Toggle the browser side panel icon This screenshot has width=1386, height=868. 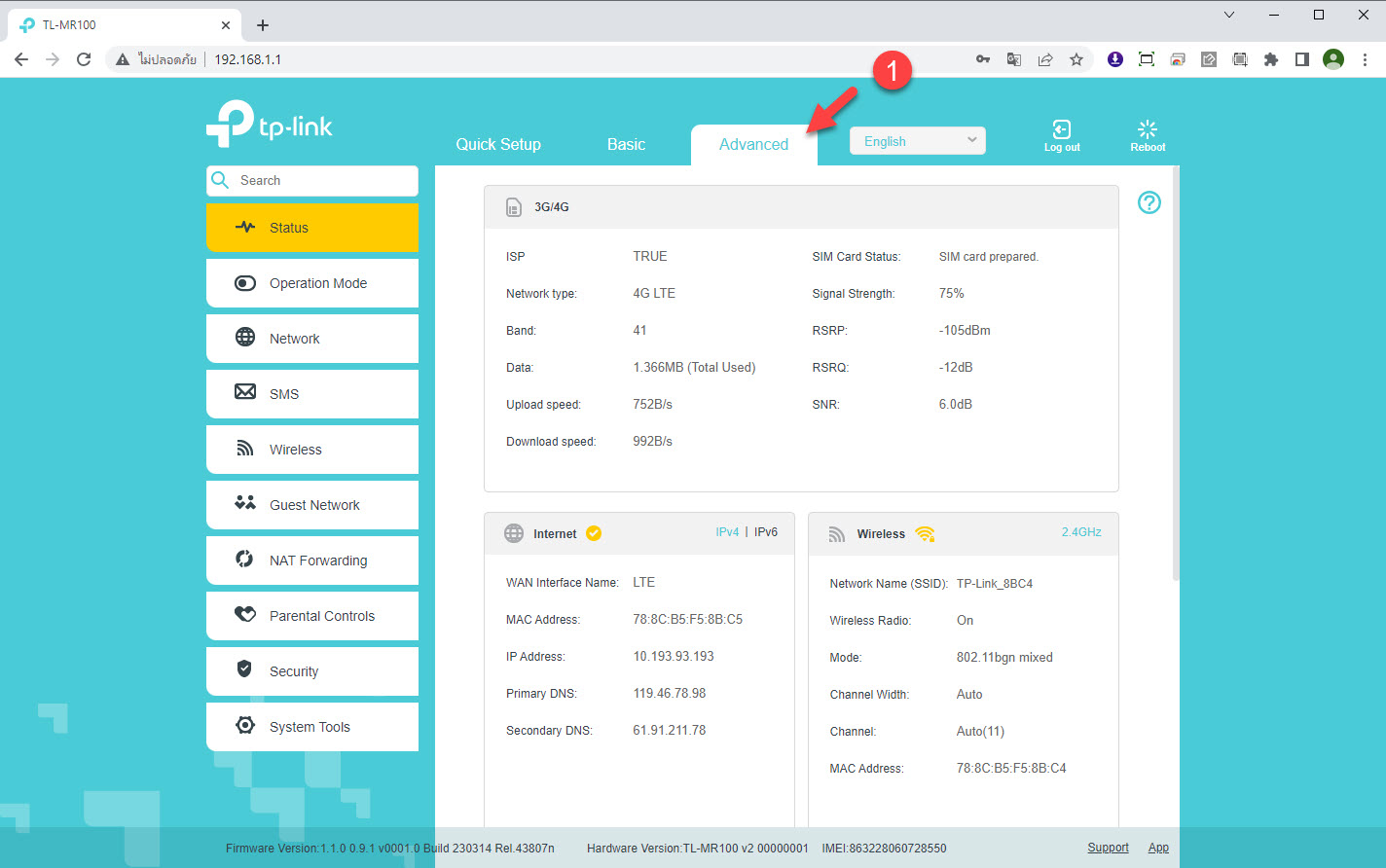pos(1302,59)
